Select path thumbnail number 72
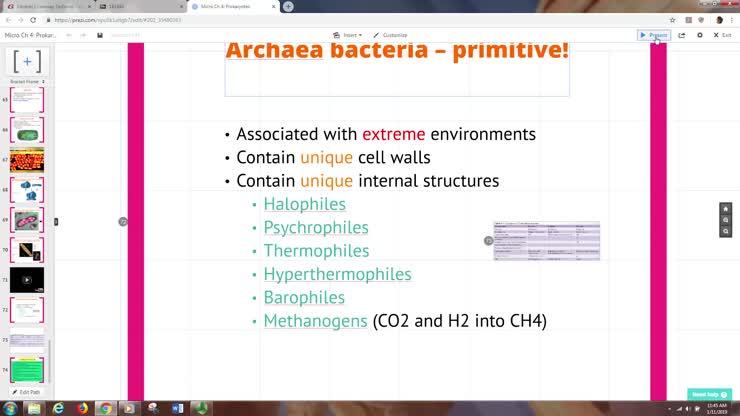 27,310
